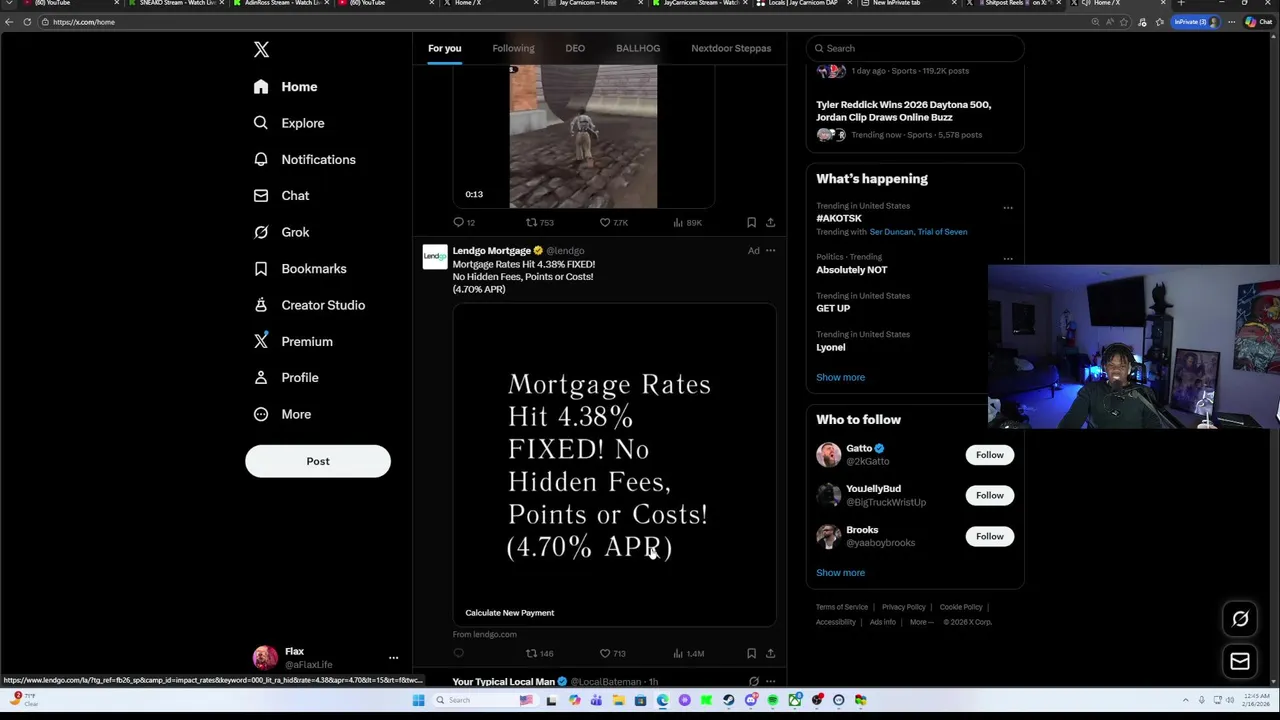
Task: Open the floating Messages envelope button
Action: (x=1240, y=661)
